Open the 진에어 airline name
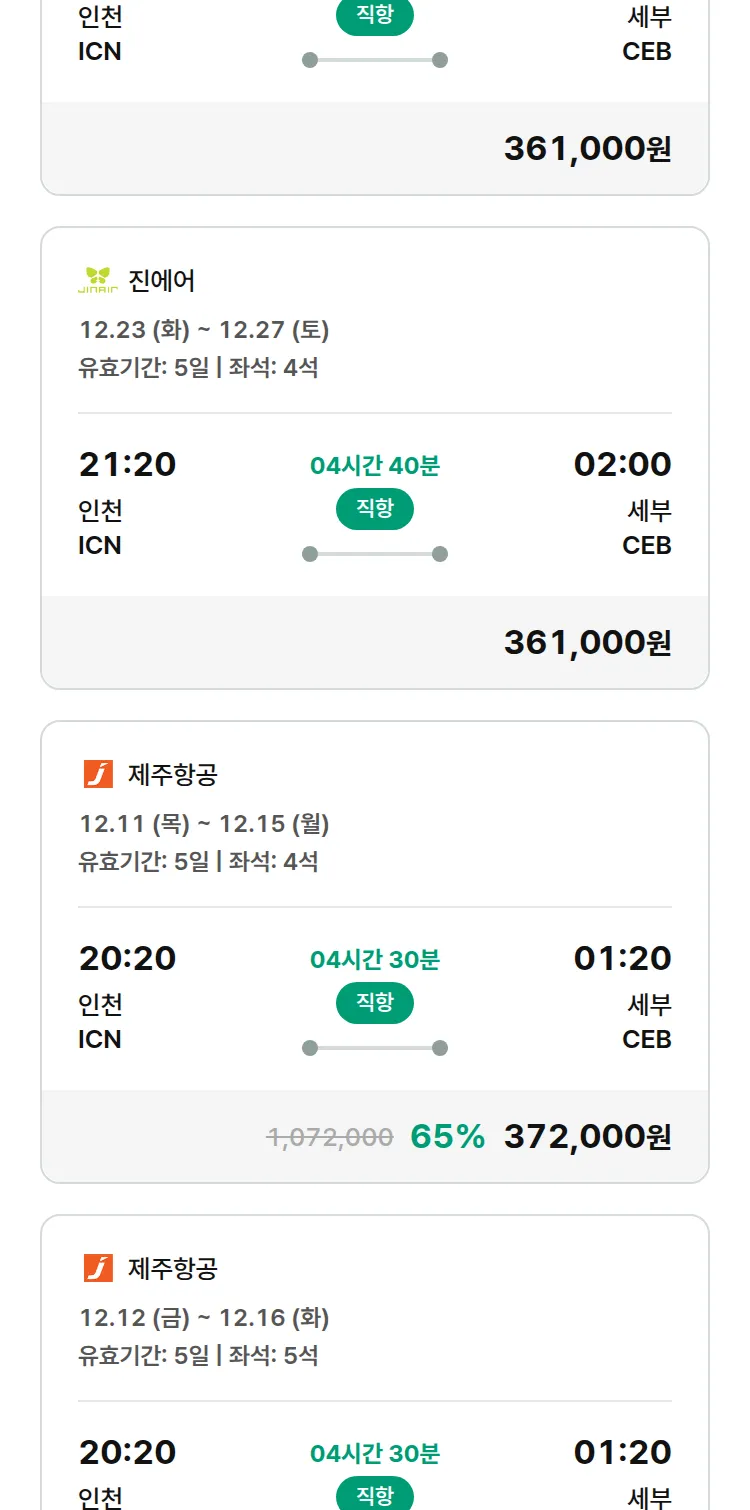750x1510 pixels. point(162,281)
